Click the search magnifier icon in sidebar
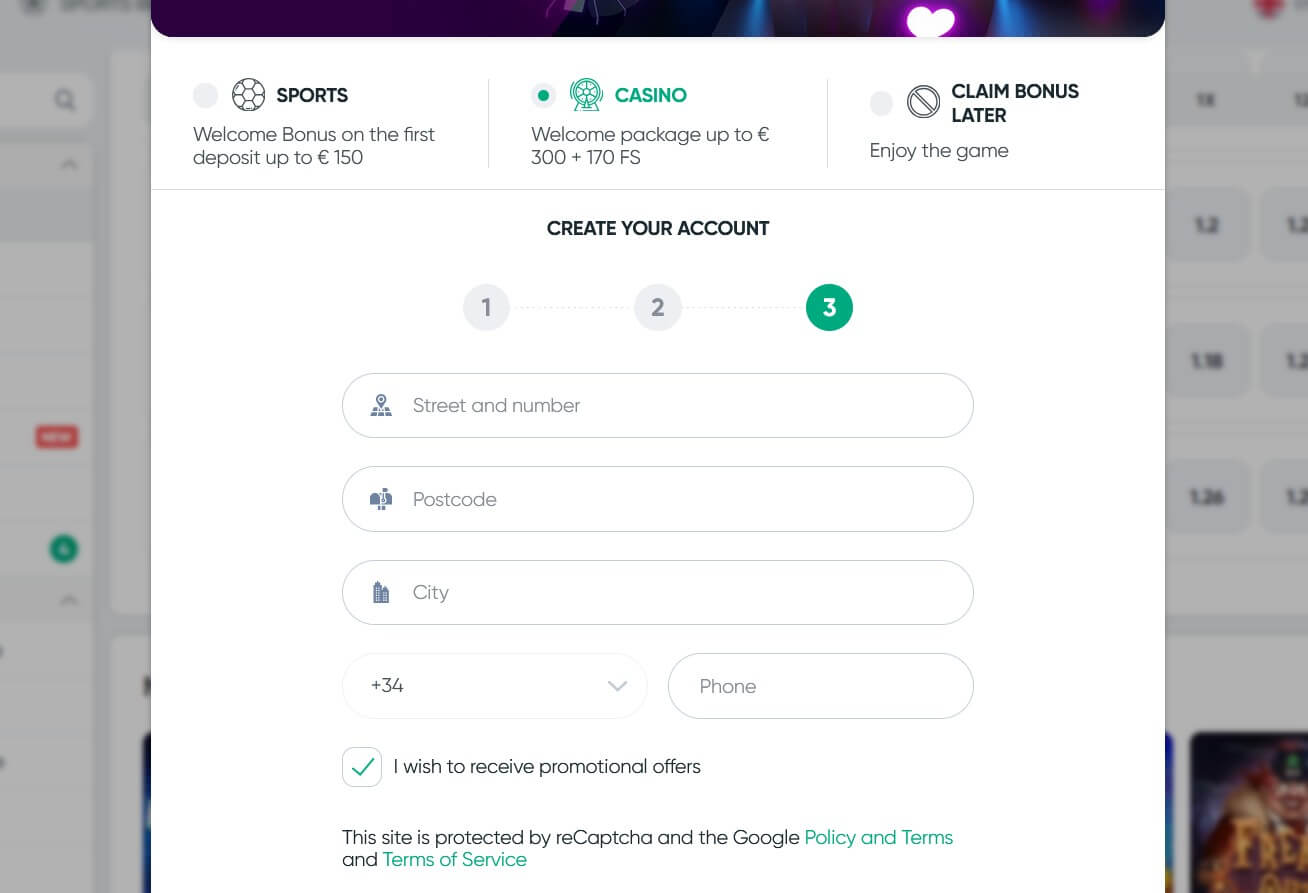 [65, 100]
